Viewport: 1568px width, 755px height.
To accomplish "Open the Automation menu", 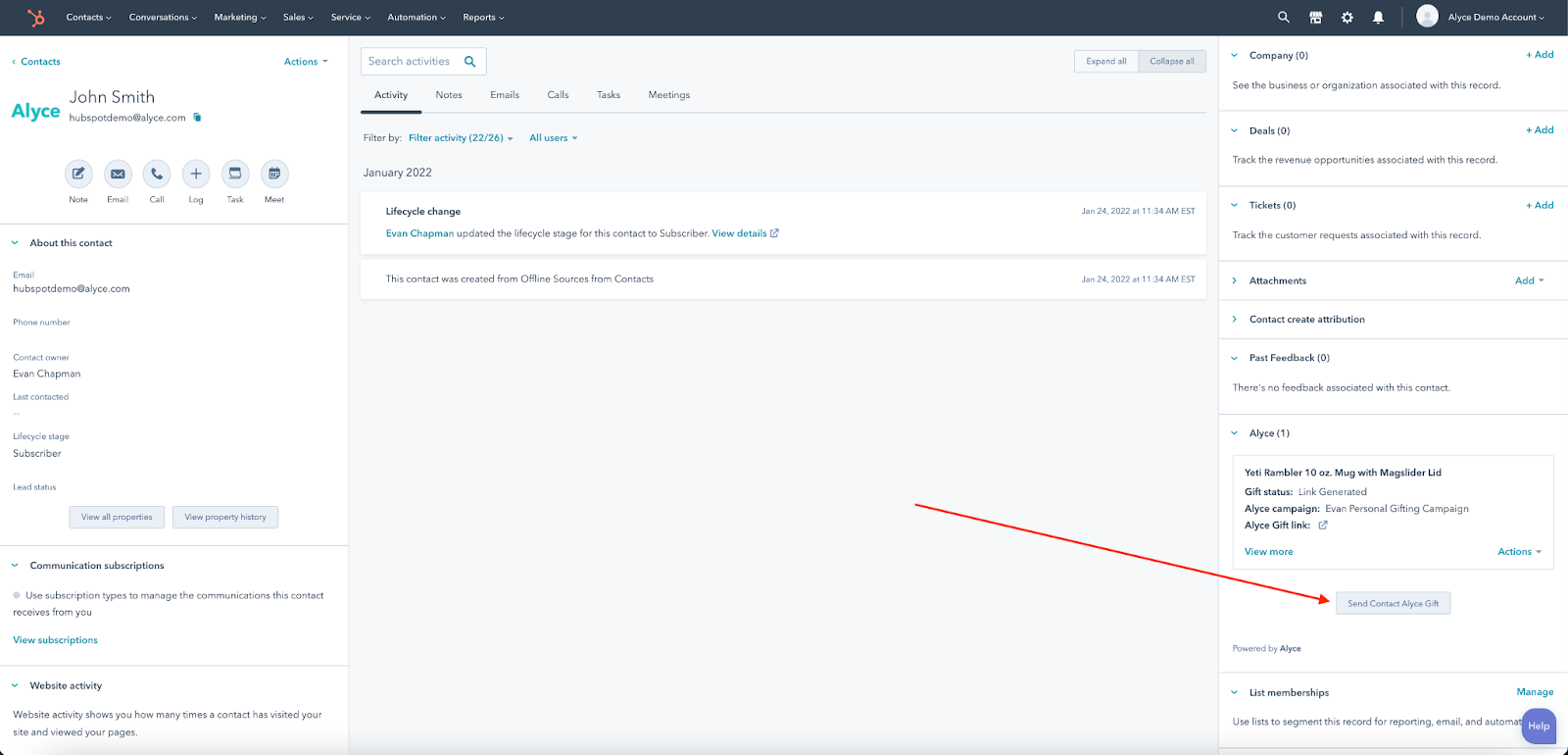I will pyautogui.click(x=416, y=18).
